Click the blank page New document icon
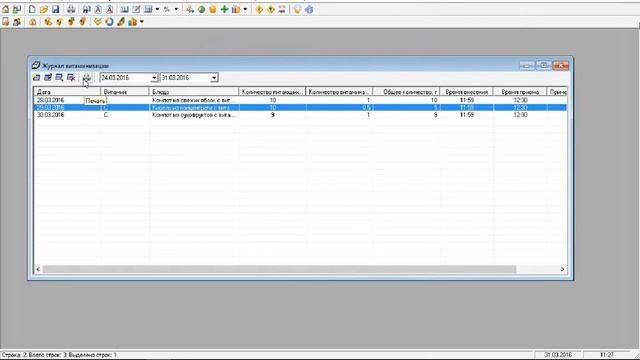The height and width of the screenshot is (360, 640). pyautogui.click(x=32, y=9)
